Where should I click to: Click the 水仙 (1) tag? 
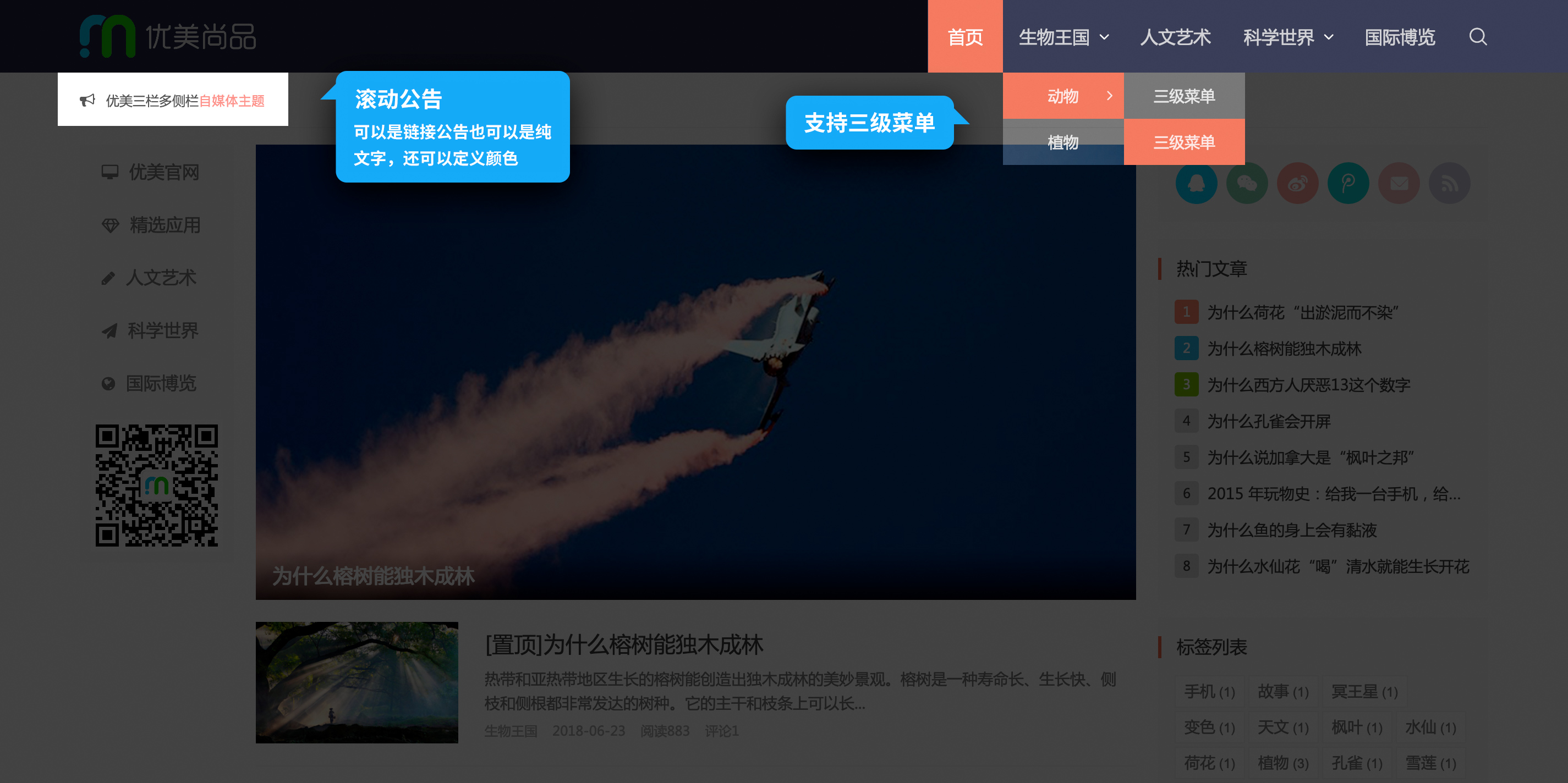tap(1430, 727)
